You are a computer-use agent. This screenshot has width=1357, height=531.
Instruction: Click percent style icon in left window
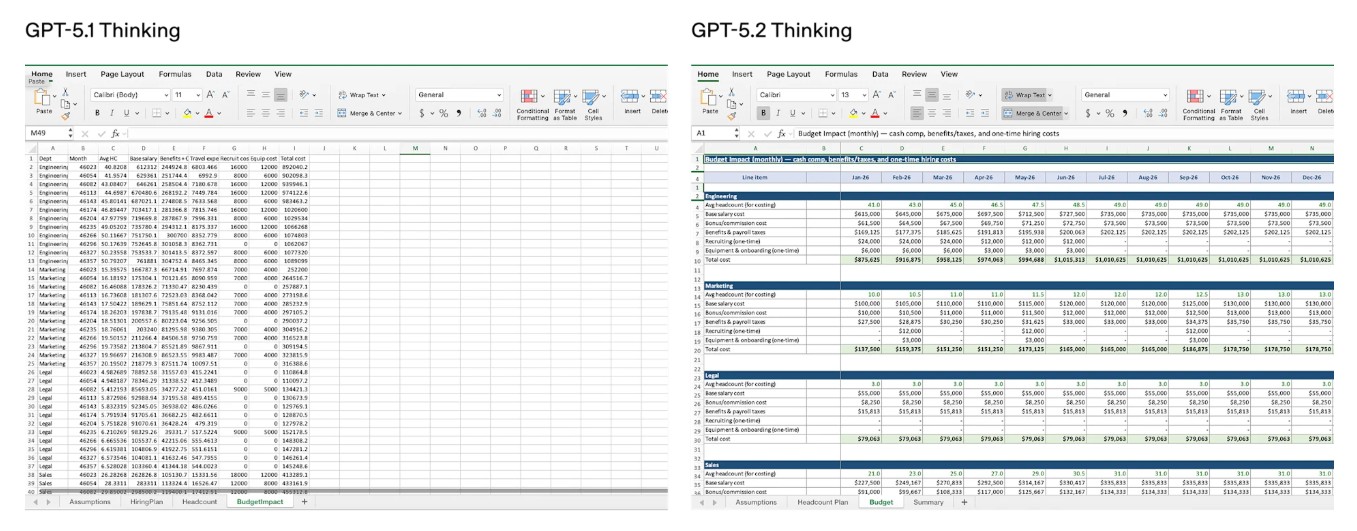(443, 114)
